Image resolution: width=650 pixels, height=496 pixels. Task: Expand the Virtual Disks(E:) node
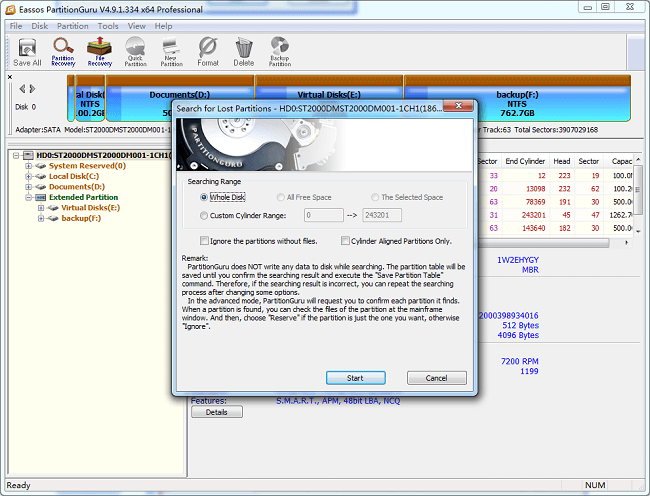click(41, 208)
